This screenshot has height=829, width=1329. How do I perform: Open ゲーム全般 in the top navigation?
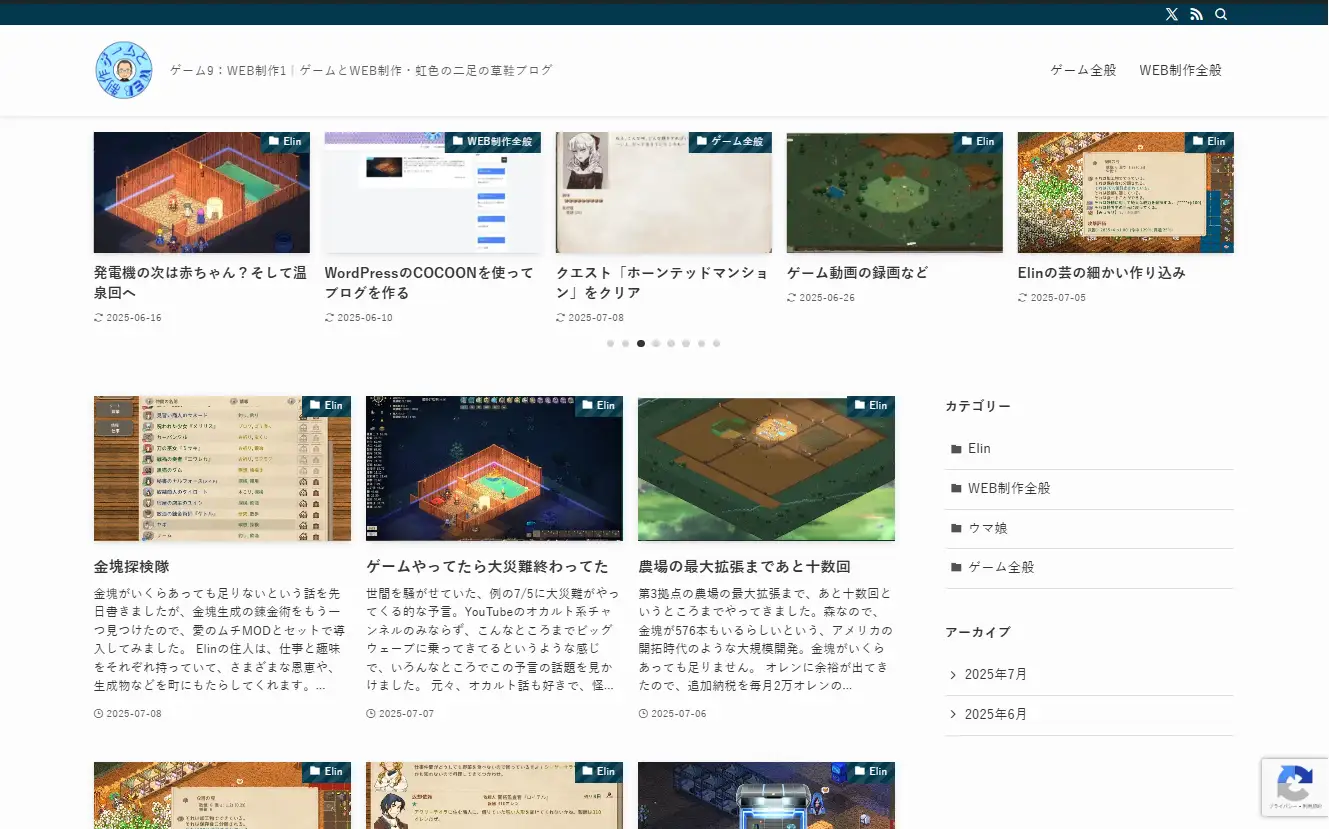(1083, 70)
